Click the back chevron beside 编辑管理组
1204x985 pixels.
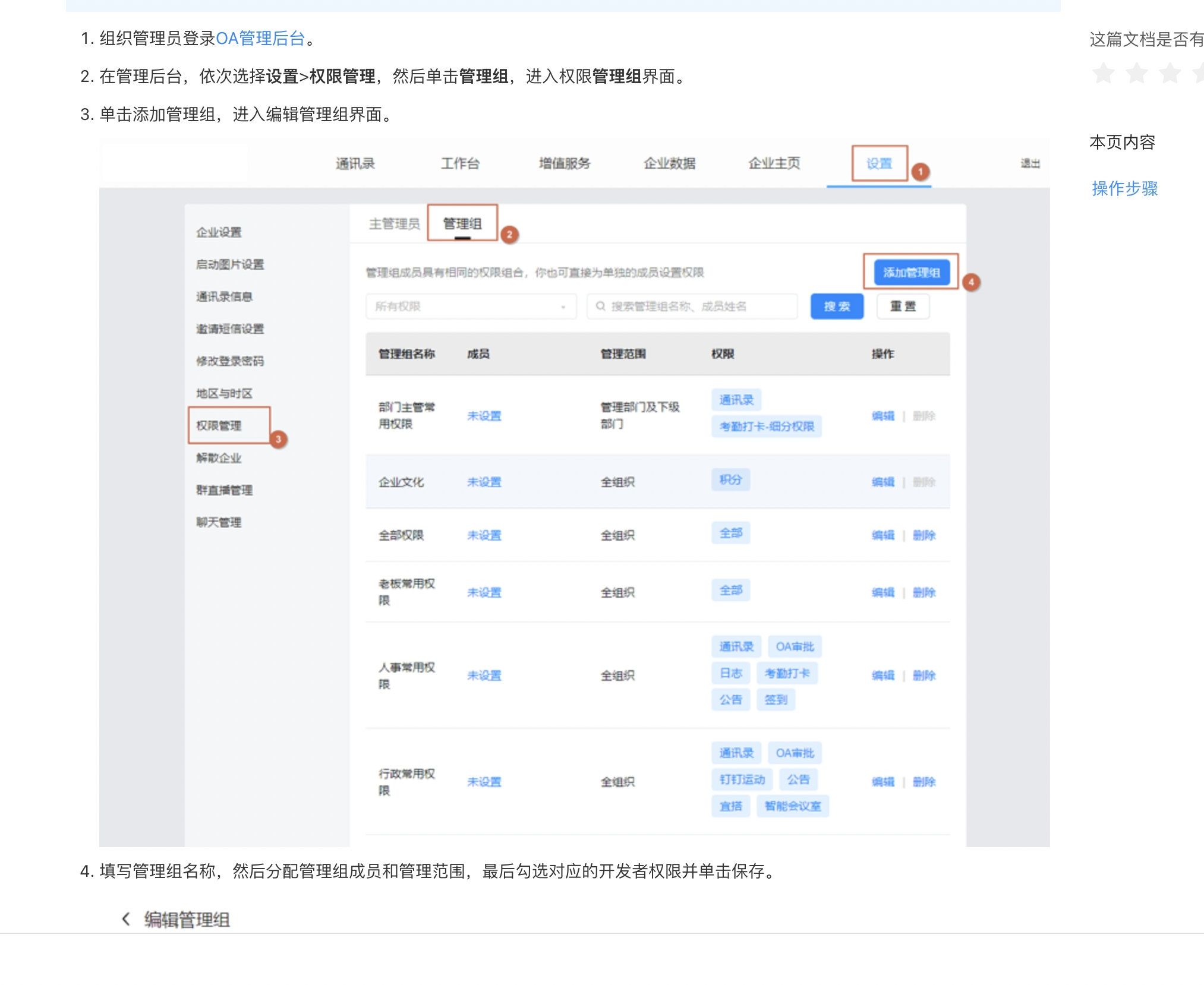coord(125,919)
